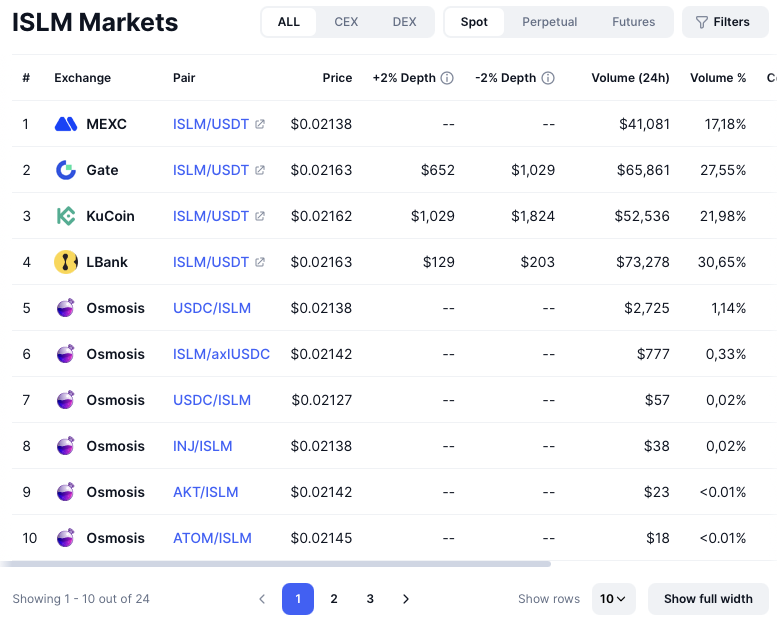Show info tooltip for -2% Depth

[548, 78]
